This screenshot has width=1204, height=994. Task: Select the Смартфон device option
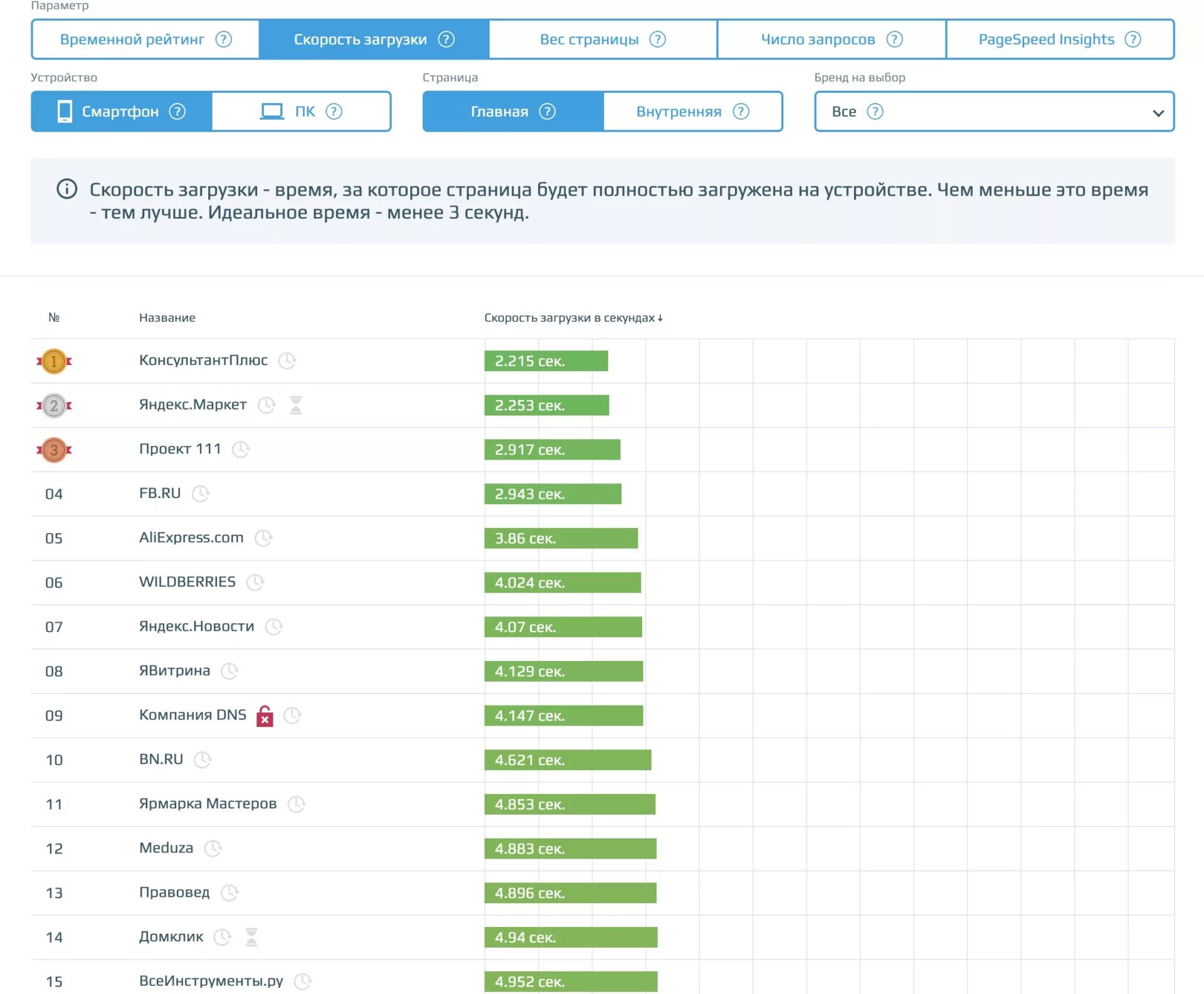121,112
